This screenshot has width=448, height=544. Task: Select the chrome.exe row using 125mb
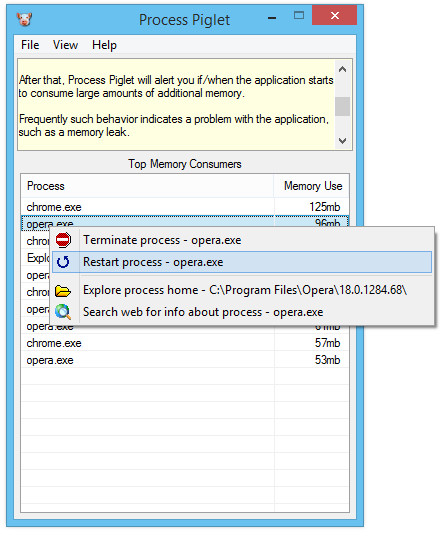185,207
